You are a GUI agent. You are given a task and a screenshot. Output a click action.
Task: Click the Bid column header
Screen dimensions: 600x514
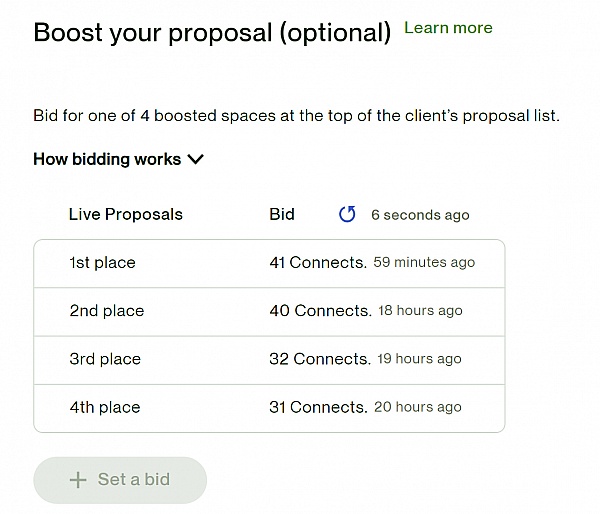click(x=282, y=214)
